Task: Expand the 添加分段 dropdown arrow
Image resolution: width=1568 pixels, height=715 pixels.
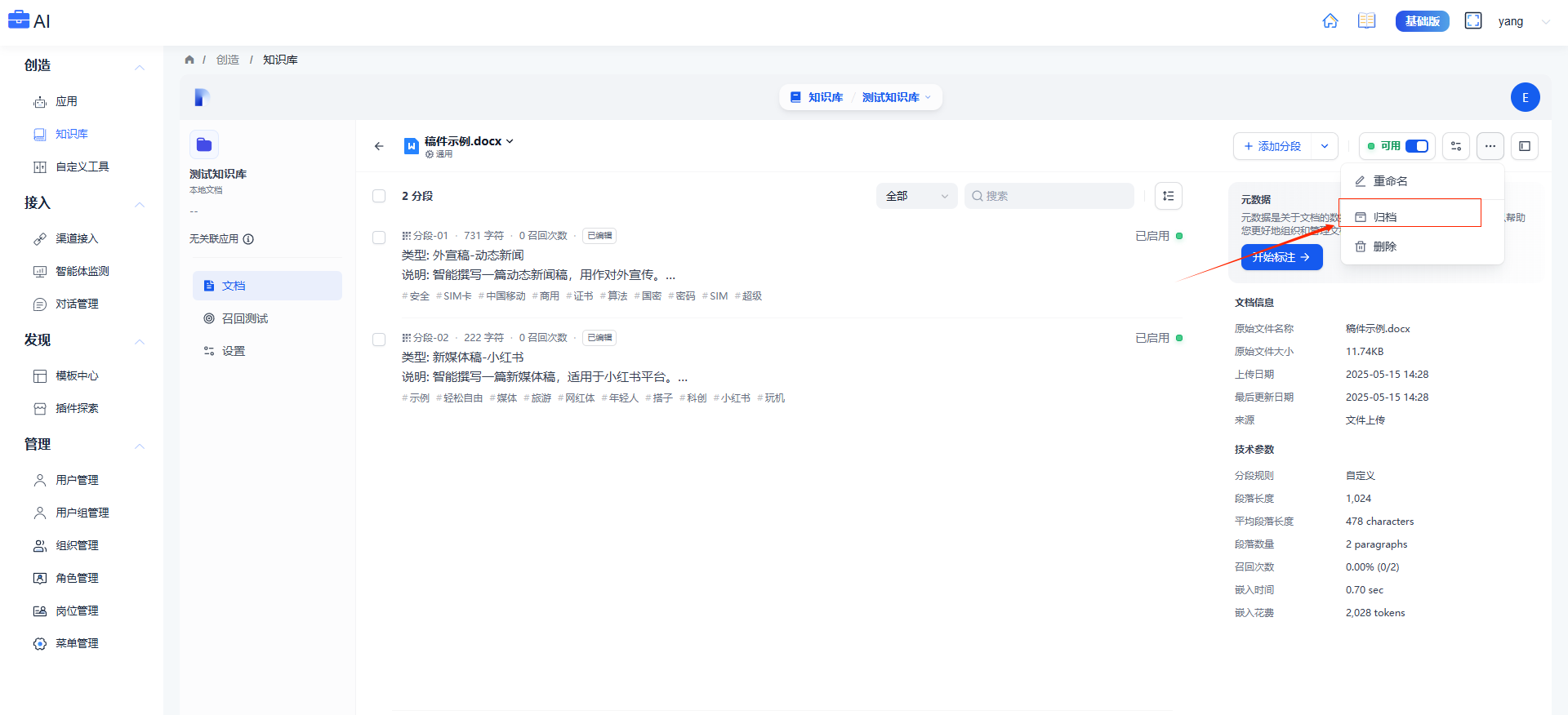Action: click(1325, 146)
